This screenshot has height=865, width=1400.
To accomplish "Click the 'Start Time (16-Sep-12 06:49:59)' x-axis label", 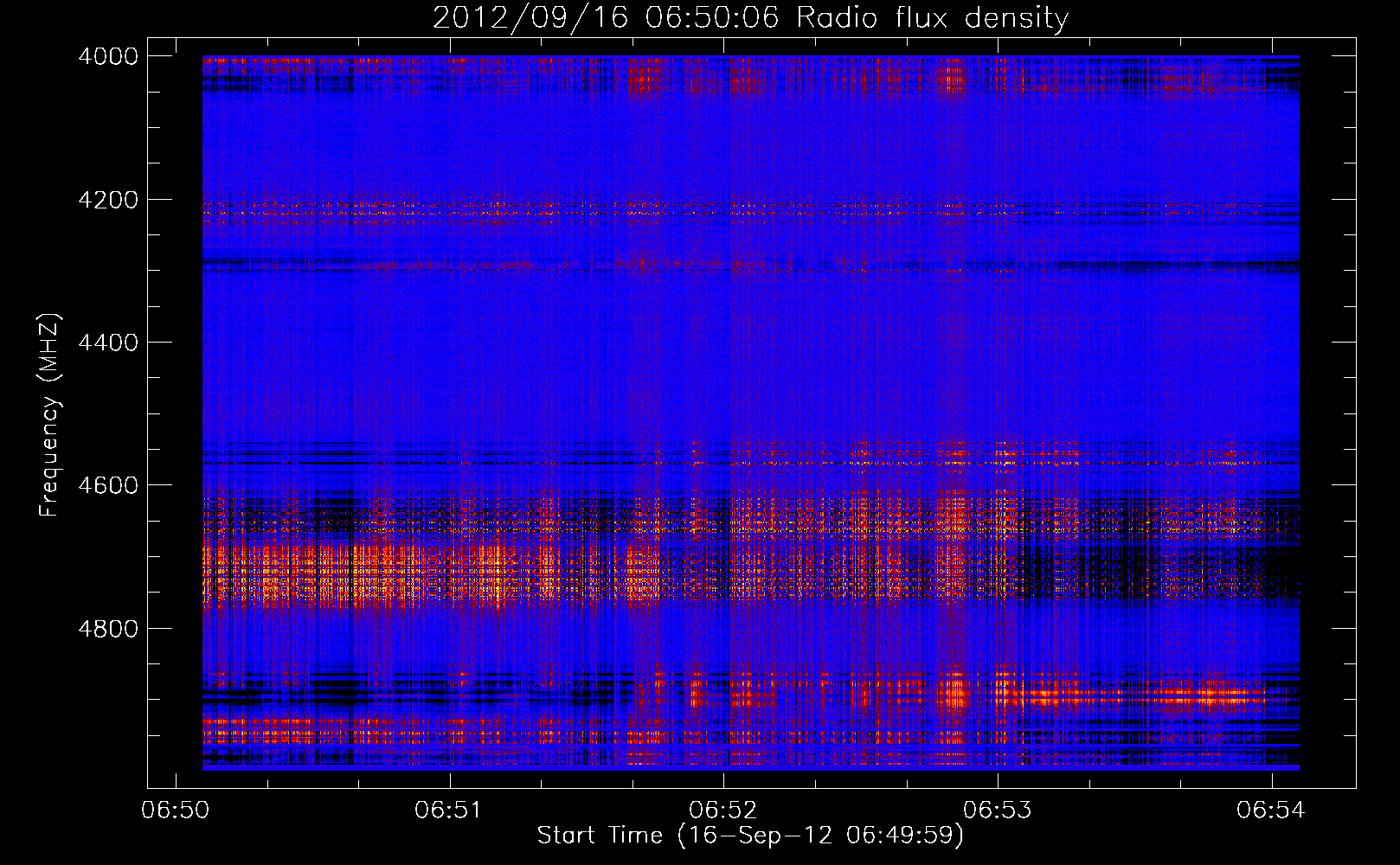I will click(x=750, y=836).
